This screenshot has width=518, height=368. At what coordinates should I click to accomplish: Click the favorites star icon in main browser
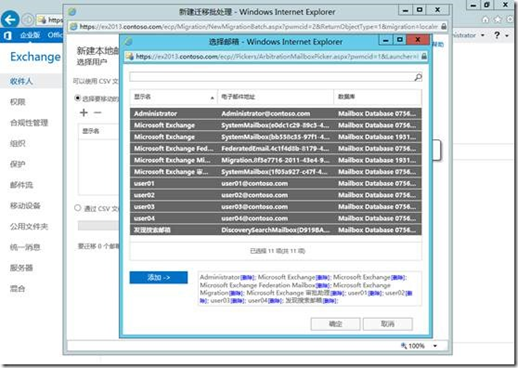pyautogui.click(x=498, y=20)
